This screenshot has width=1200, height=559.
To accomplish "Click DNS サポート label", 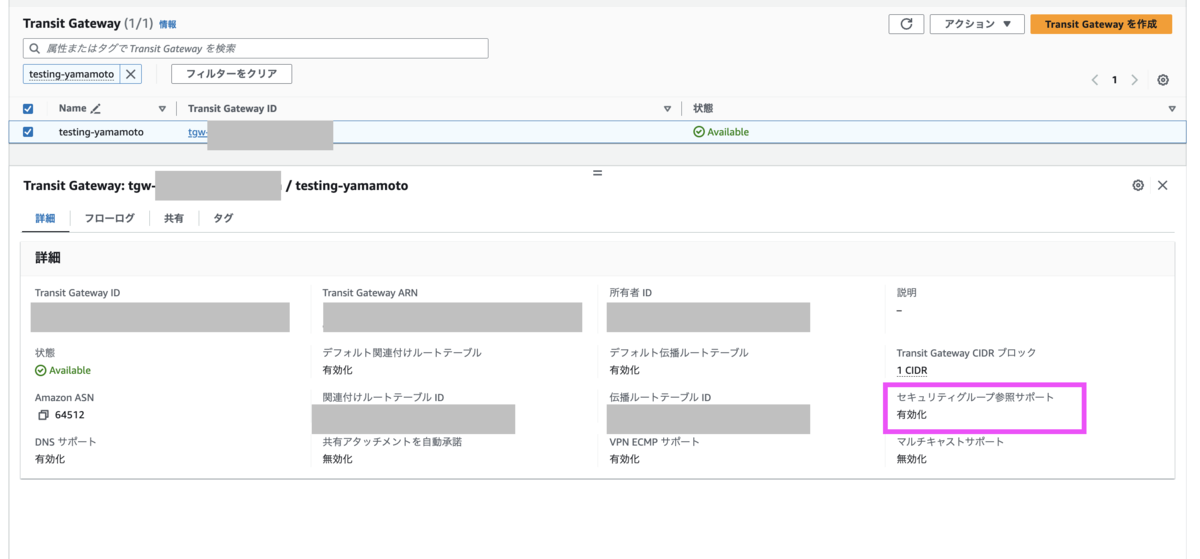I will click(66, 441).
